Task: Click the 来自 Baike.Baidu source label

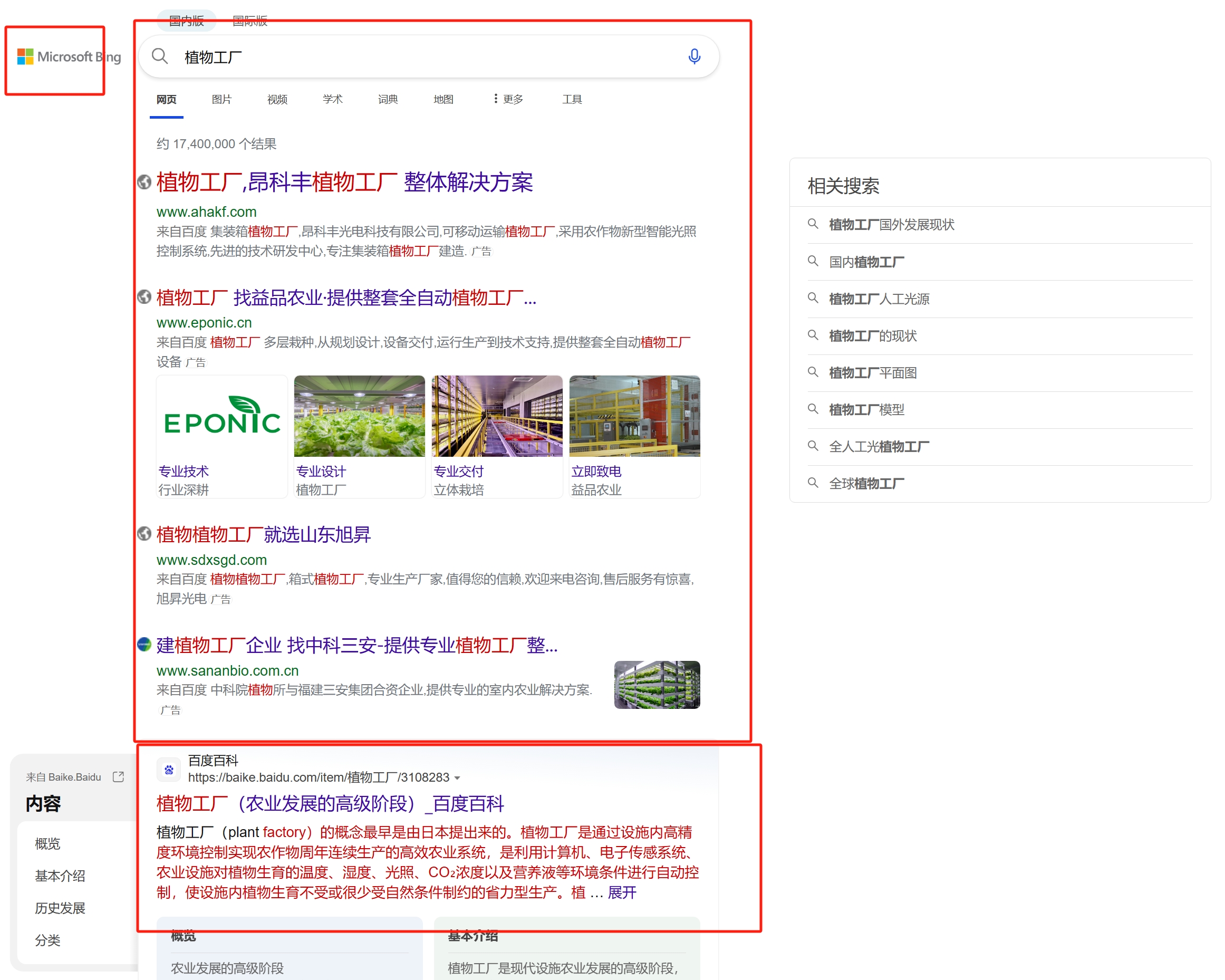Action: click(63, 776)
